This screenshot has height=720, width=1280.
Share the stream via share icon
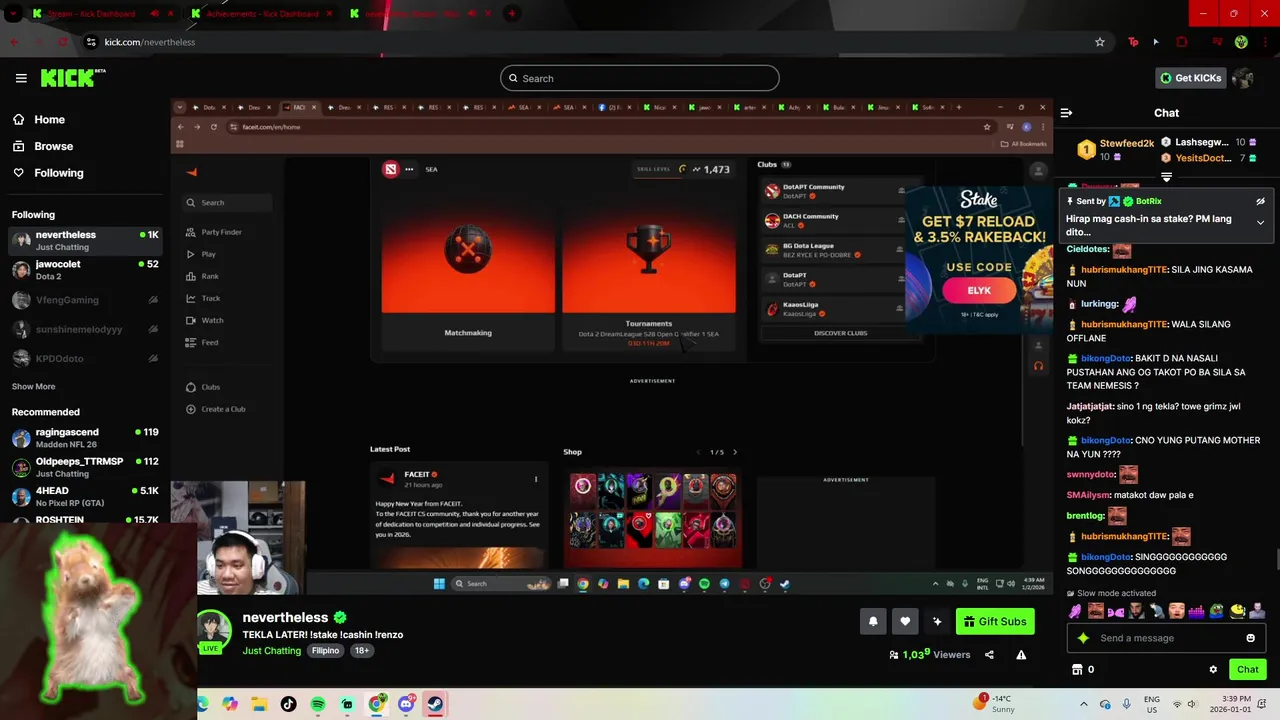point(989,655)
